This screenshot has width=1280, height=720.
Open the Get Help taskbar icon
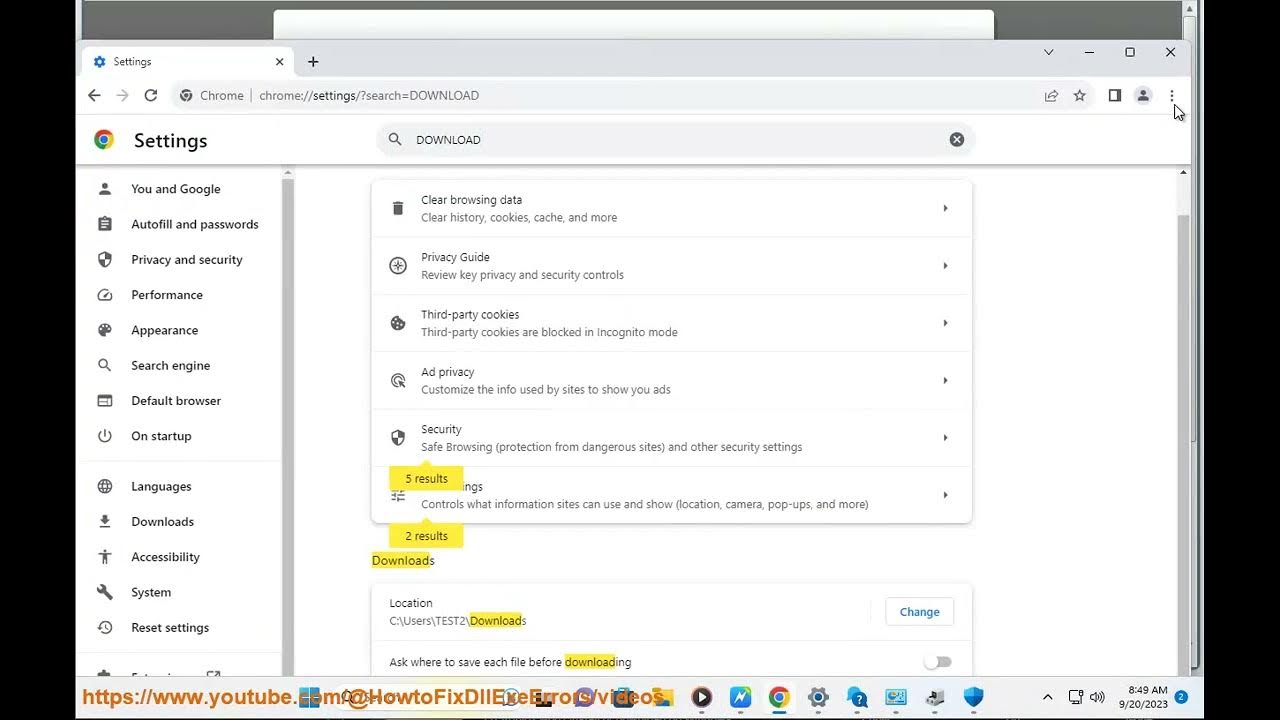pyautogui.click(x=857, y=697)
